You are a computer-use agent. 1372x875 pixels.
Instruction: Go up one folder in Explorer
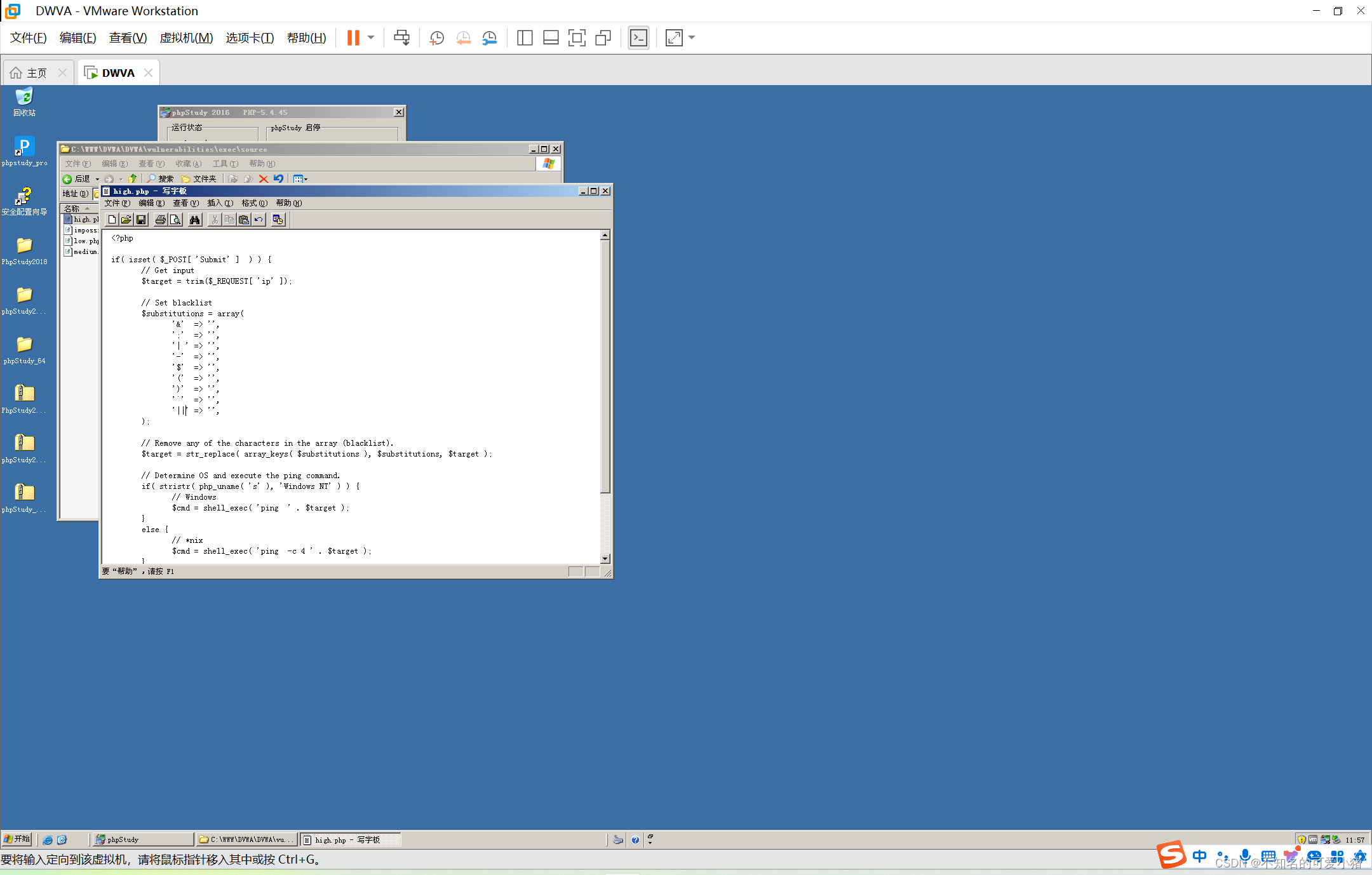pos(132,179)
